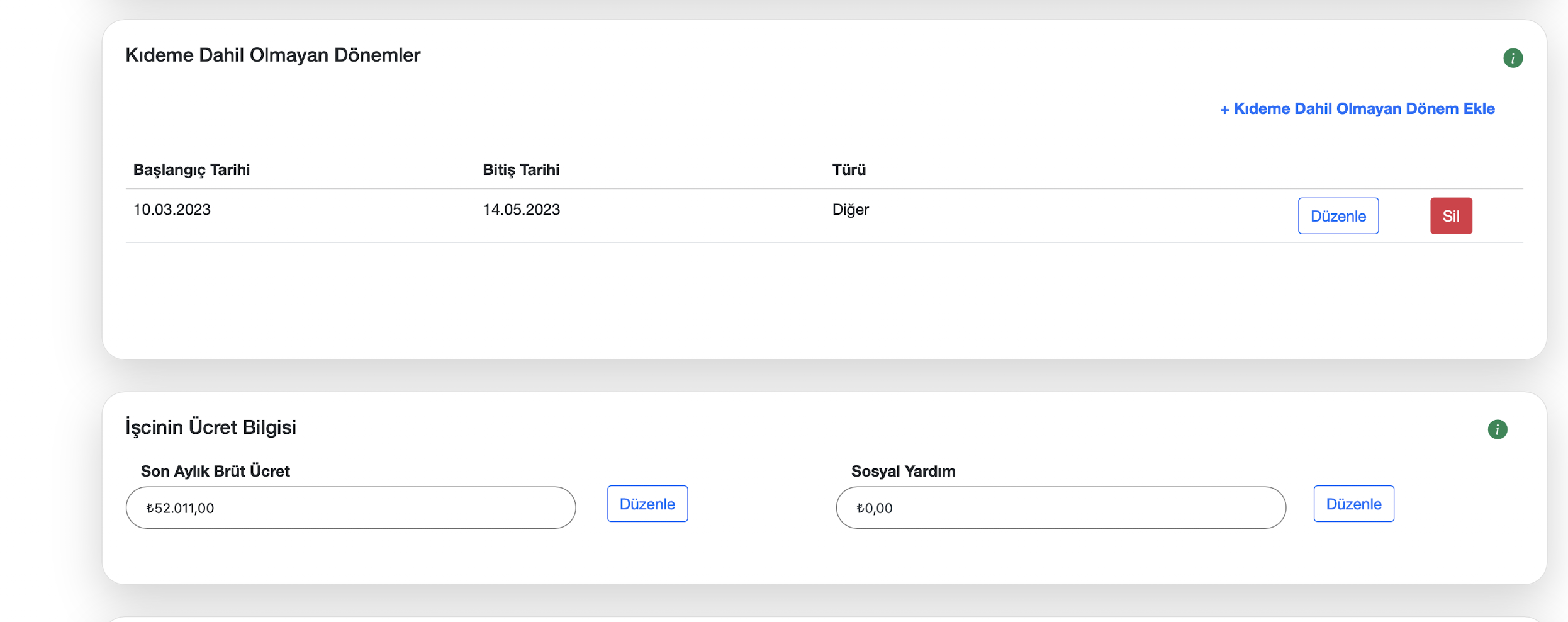Click the Türü column header
Screen dimensions: 1568x622
(848, 170)
